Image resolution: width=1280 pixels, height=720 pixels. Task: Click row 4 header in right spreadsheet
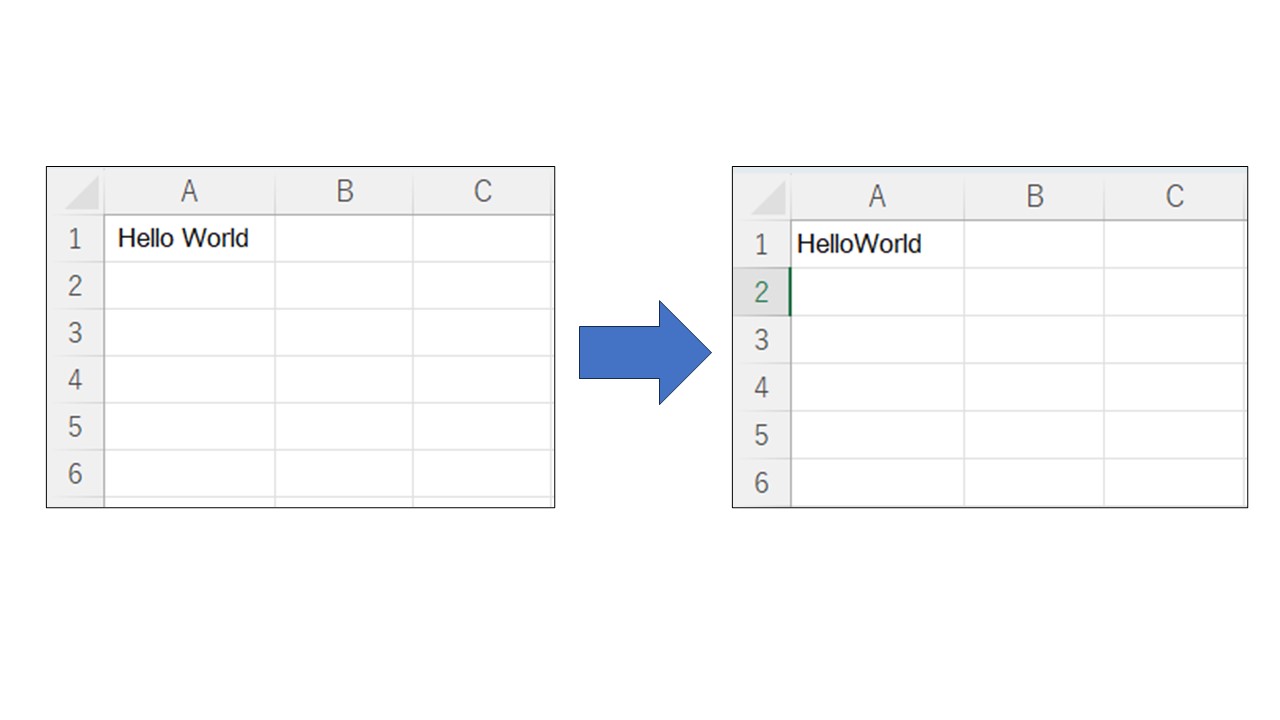(761, 387)
